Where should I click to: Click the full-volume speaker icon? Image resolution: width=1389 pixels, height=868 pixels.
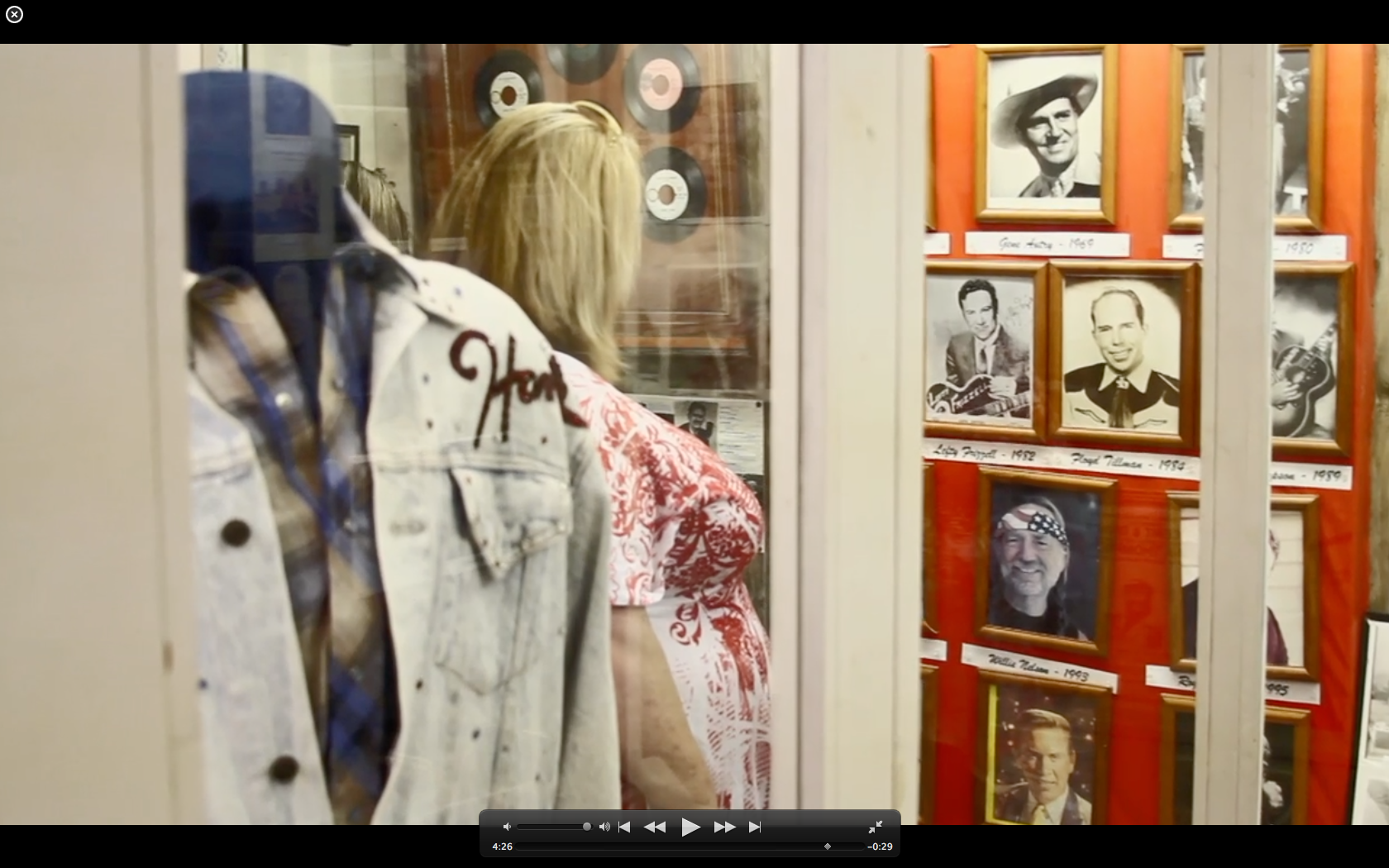click(604, 827)
